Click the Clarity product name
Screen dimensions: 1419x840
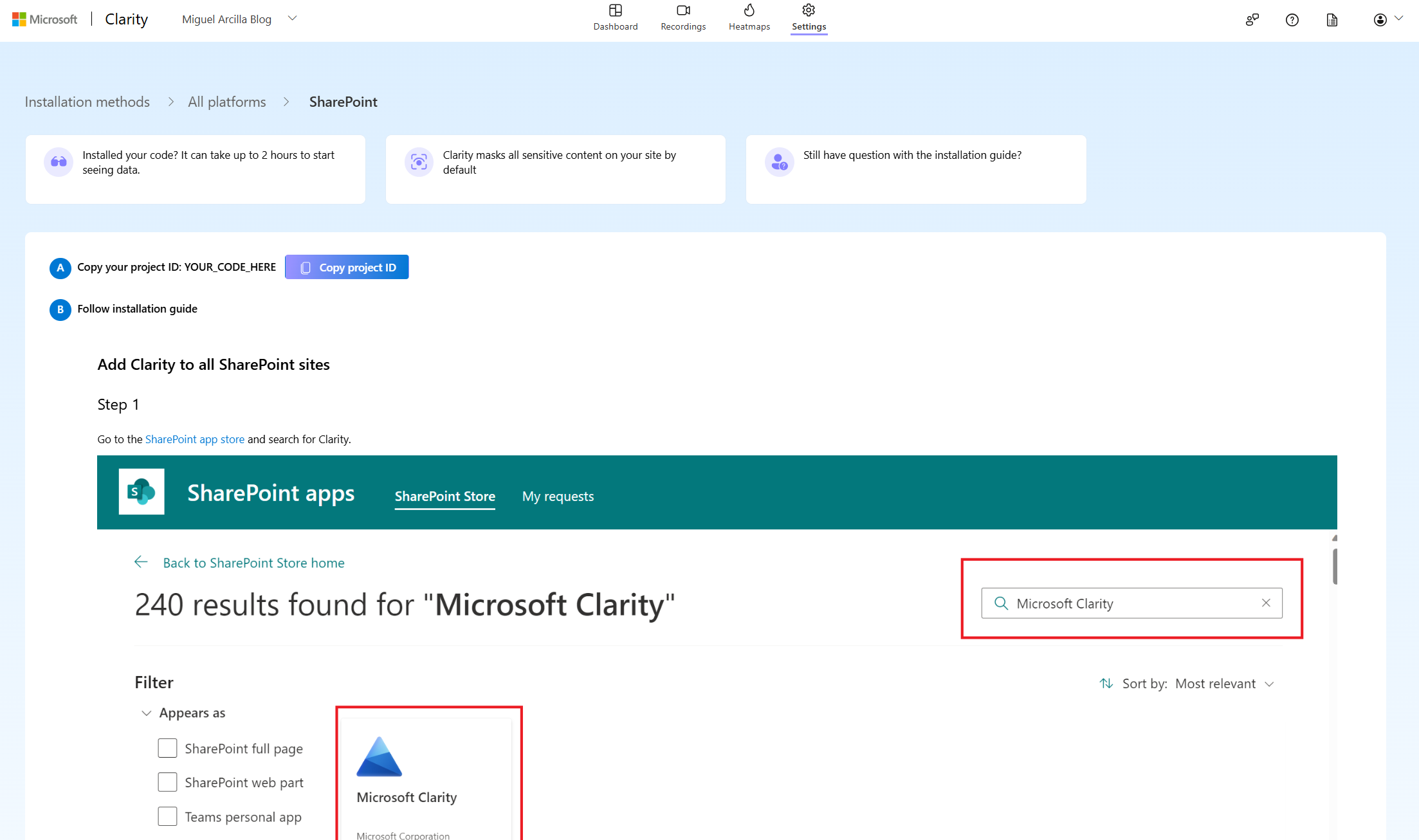point(126,19)
